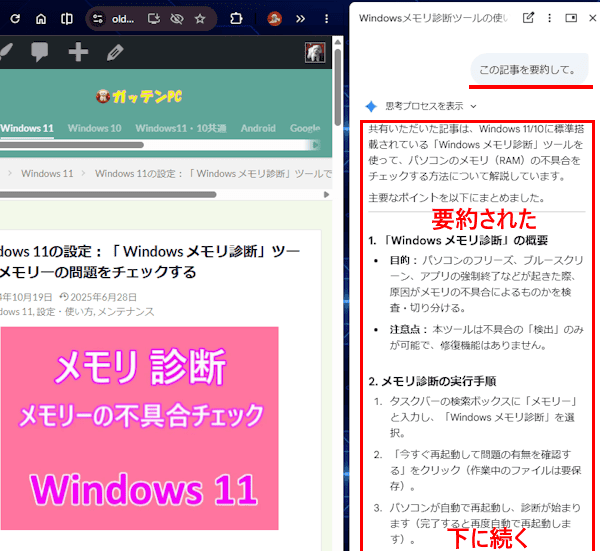Viewport: 600px width, 551px height.
Task: Close the Gemini side panel
Action: click(592, 18)
